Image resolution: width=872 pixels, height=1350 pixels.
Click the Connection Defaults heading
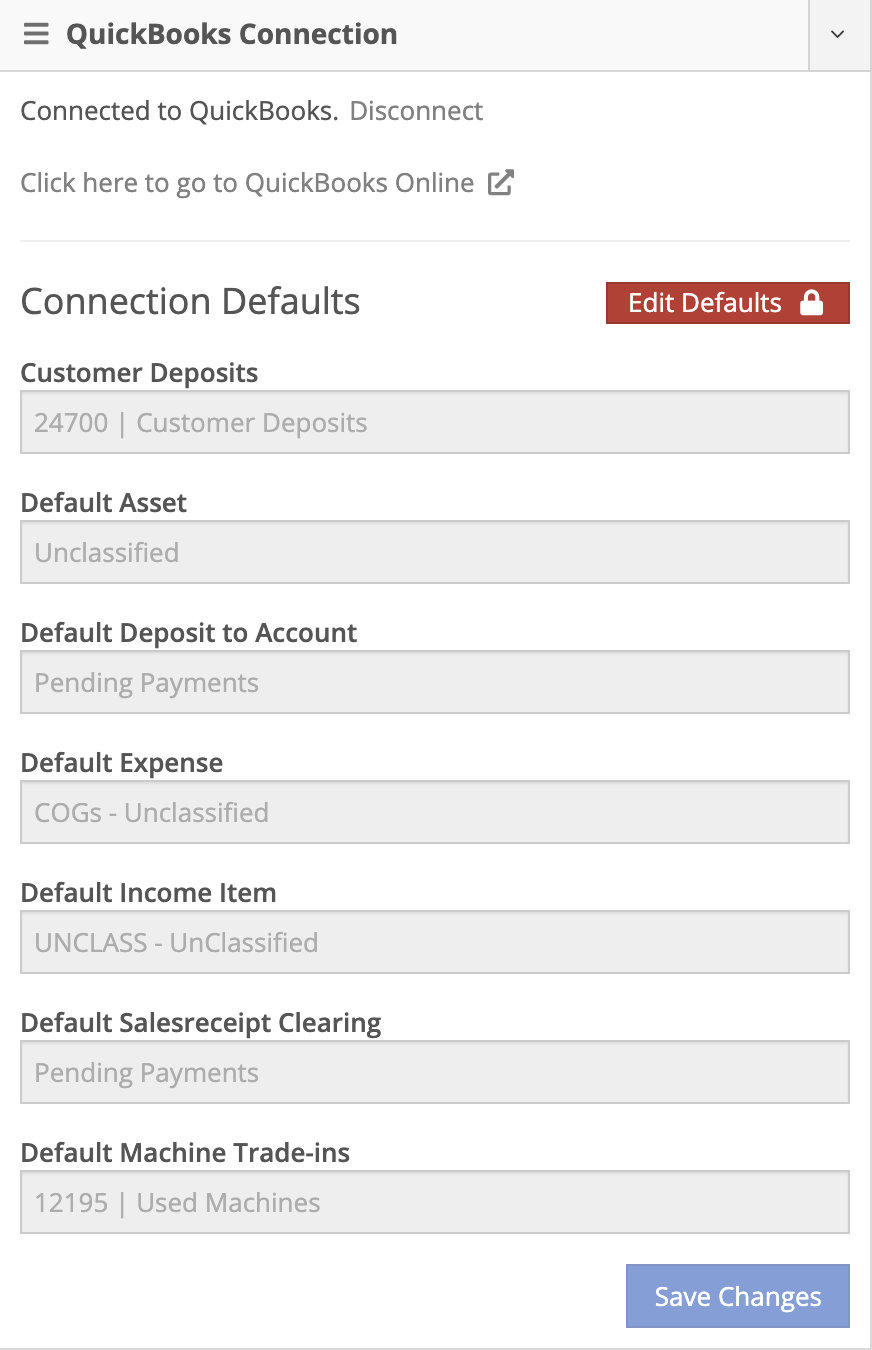pos(191,302)
